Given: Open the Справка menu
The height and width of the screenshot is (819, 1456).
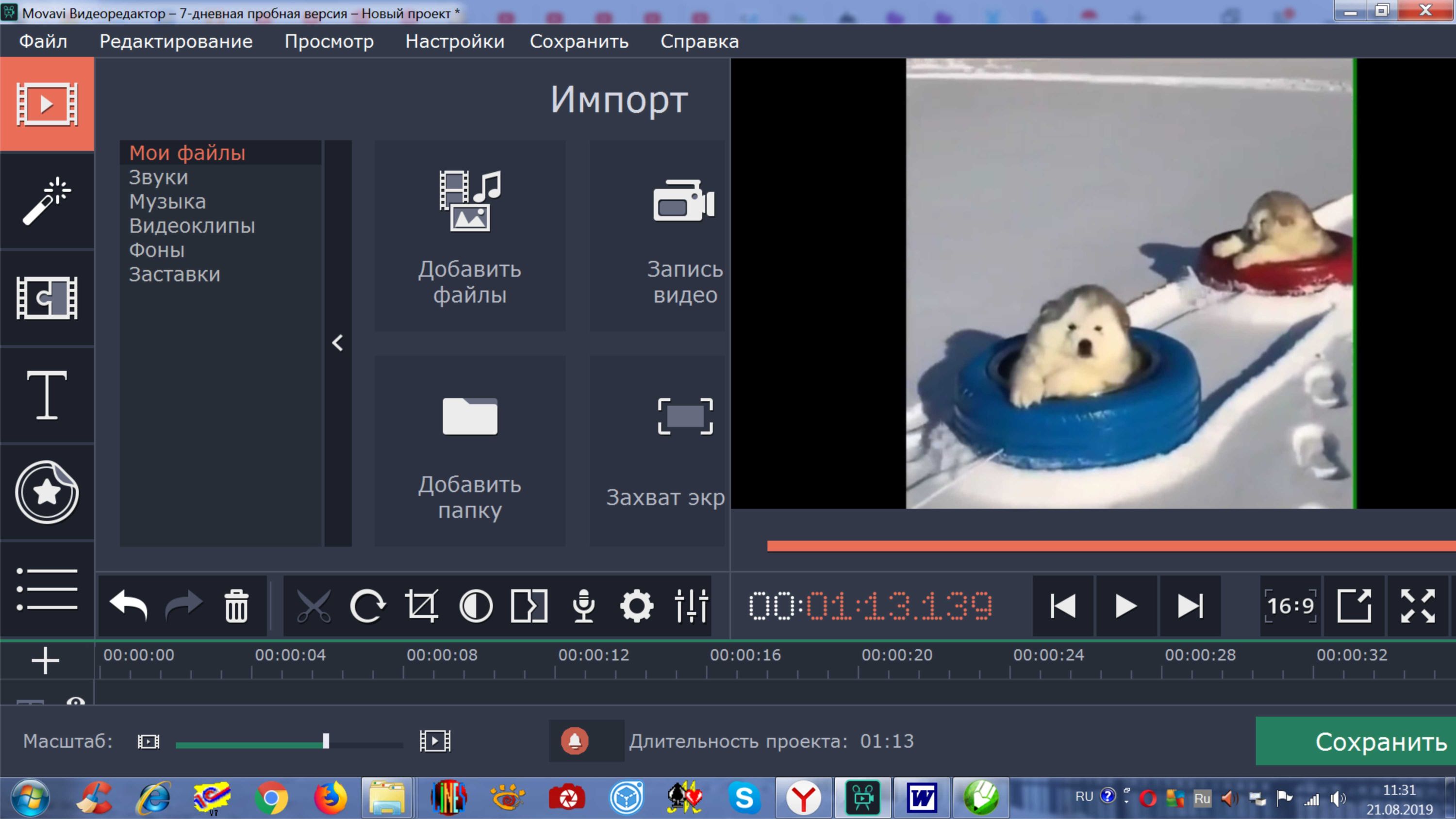Looking at the screenshot, I should tap(699, 41).
